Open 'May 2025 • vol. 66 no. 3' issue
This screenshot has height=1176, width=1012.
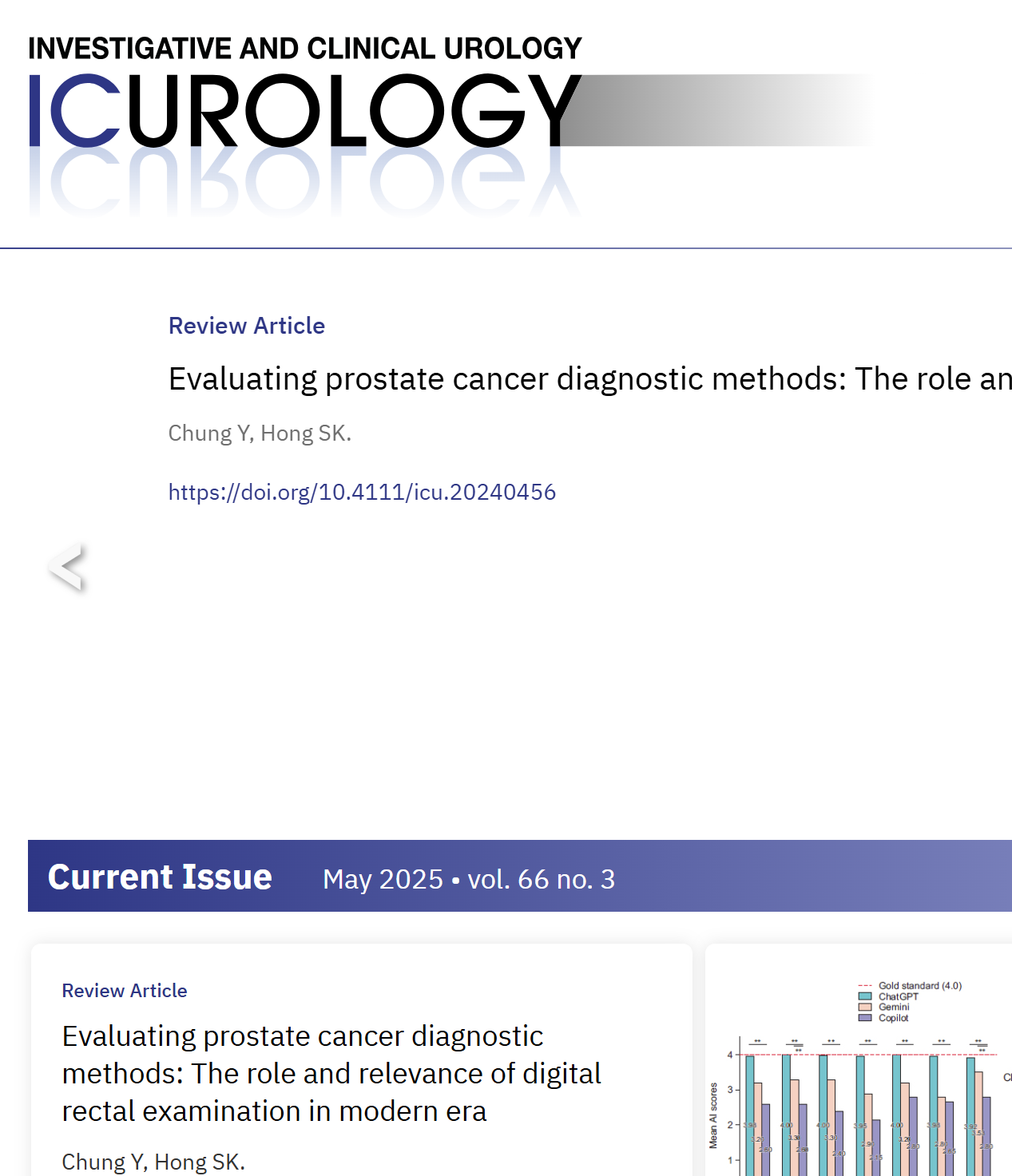pyautogui.click(x=469, y=879)
